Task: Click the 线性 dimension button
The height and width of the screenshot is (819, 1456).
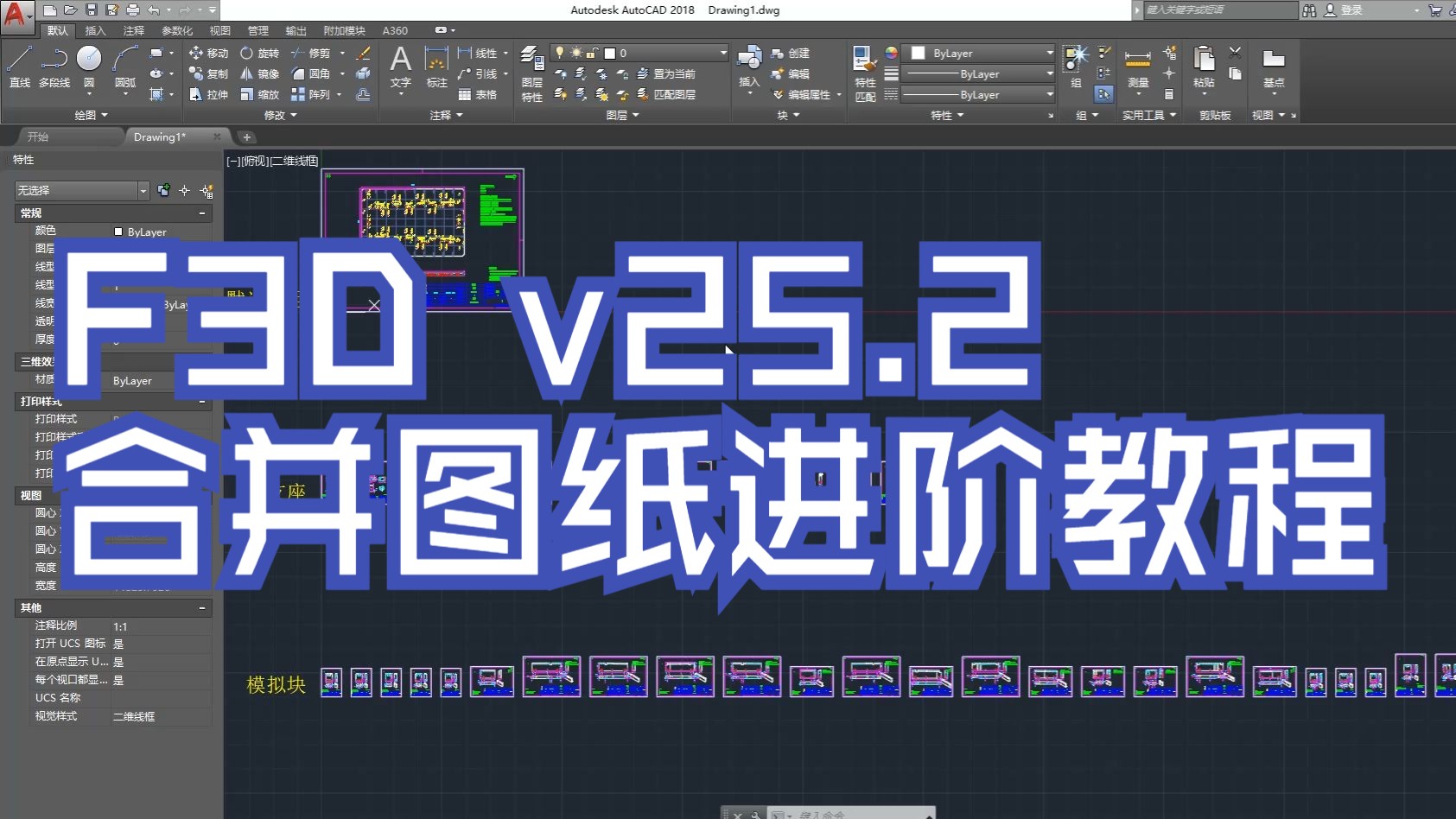Action: pyautogui.click(x=479, y=53)
